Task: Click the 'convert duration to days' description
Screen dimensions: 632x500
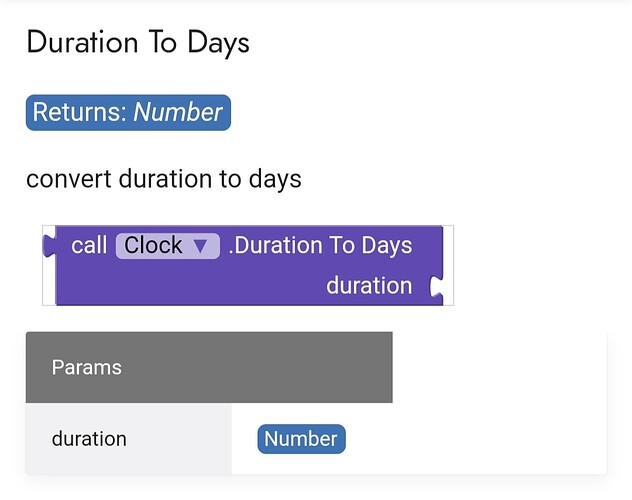Action: click(164, 179)
